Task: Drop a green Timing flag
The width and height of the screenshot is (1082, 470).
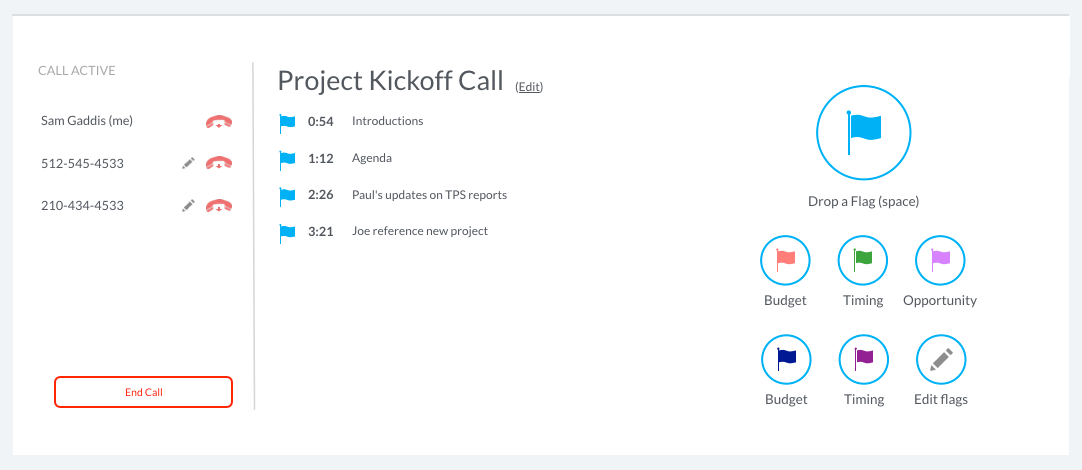Action: pos(863,260)
